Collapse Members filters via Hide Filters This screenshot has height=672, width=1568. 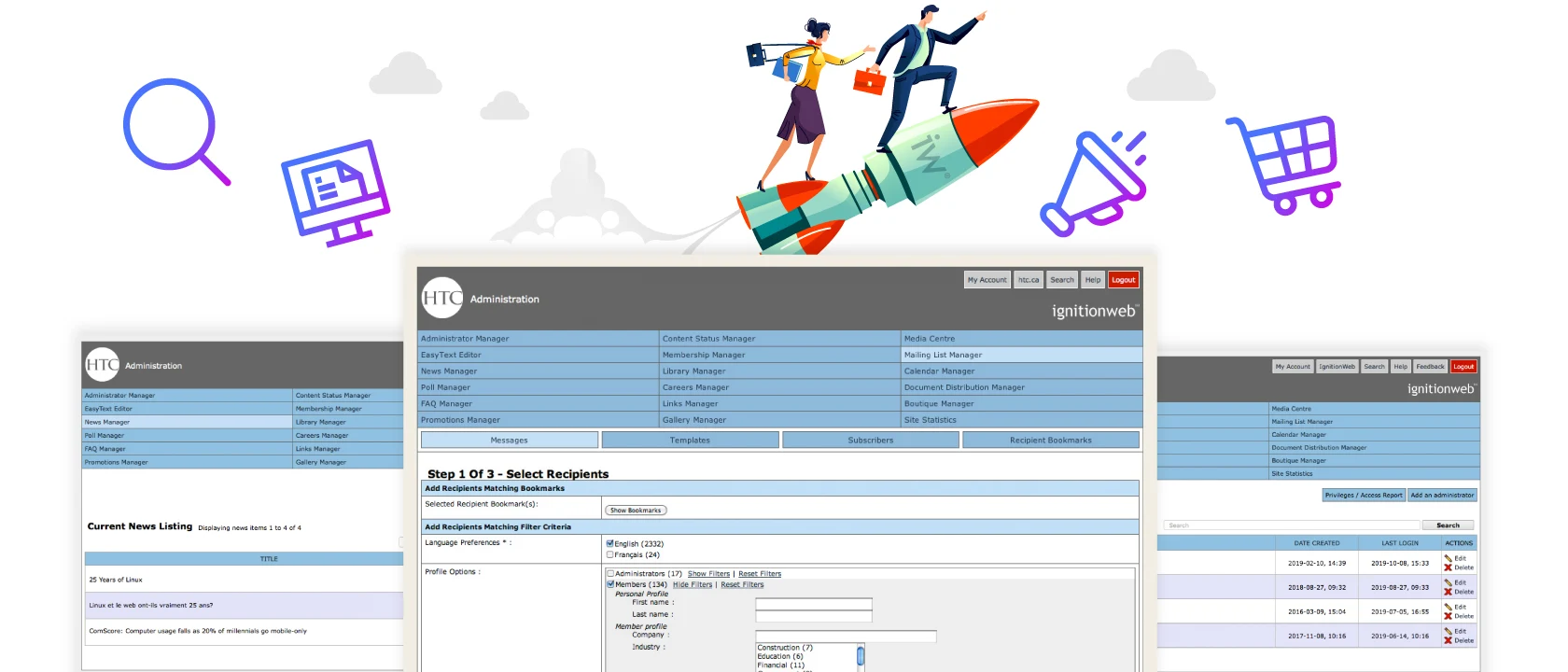click(692, 585)
